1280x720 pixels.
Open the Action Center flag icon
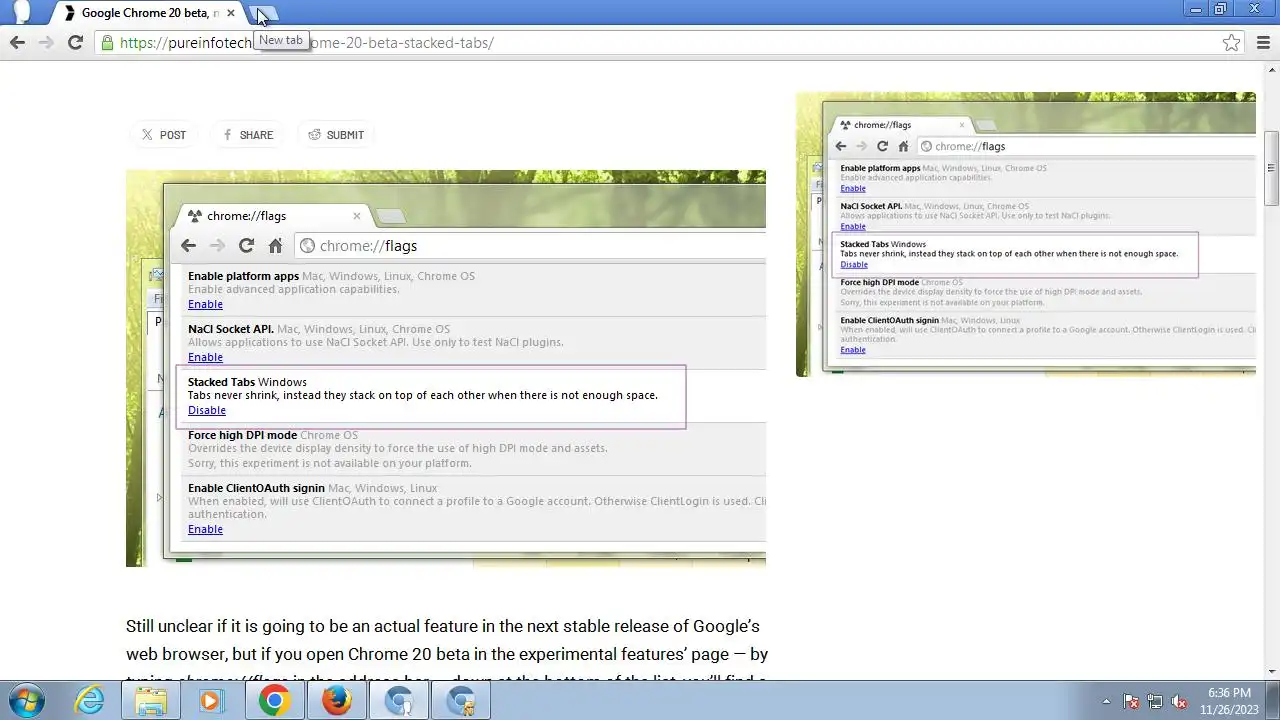1131,701
